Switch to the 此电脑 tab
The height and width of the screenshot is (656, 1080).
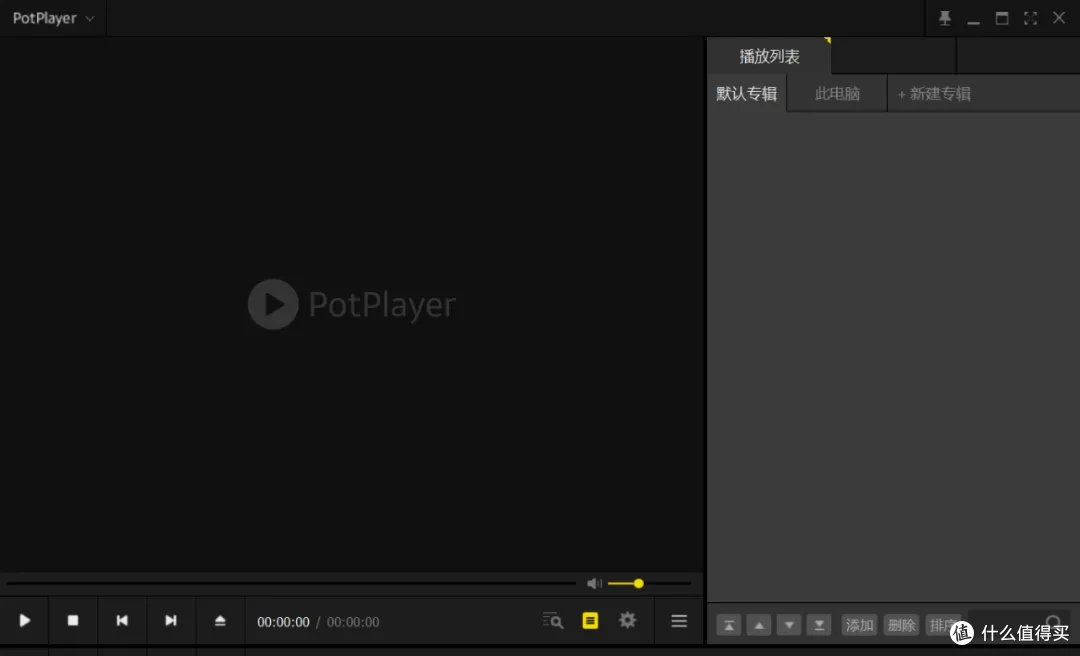click(x=837, y=94)
